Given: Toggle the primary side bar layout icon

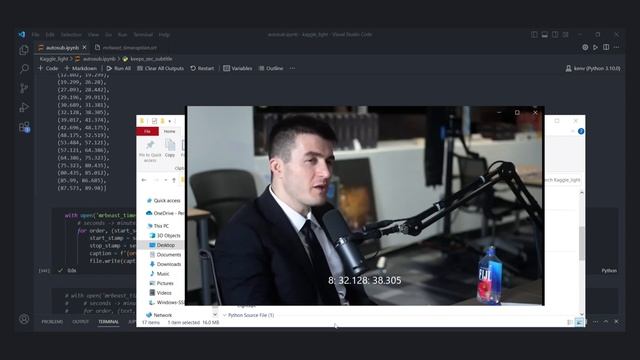Looking at the screenshot, I should point(534,35).
